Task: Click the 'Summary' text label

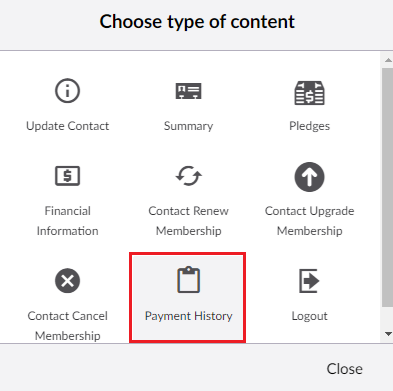Action: [189, 126]
